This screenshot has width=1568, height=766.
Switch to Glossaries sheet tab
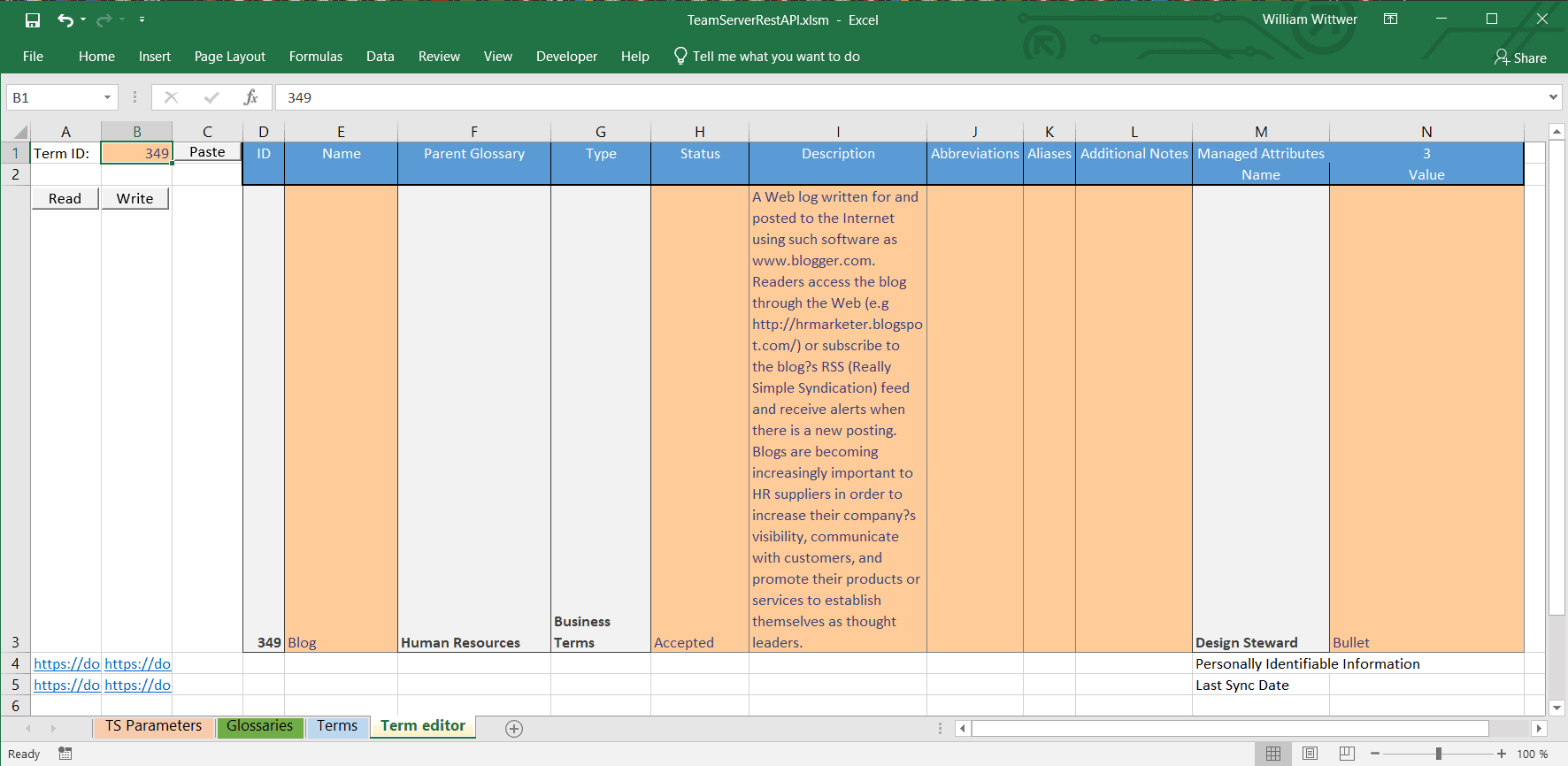[x=259, y=726]
